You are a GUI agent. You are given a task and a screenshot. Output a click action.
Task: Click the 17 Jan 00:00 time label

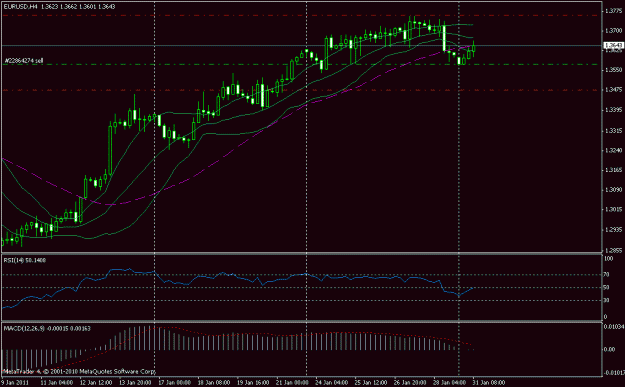174,383
